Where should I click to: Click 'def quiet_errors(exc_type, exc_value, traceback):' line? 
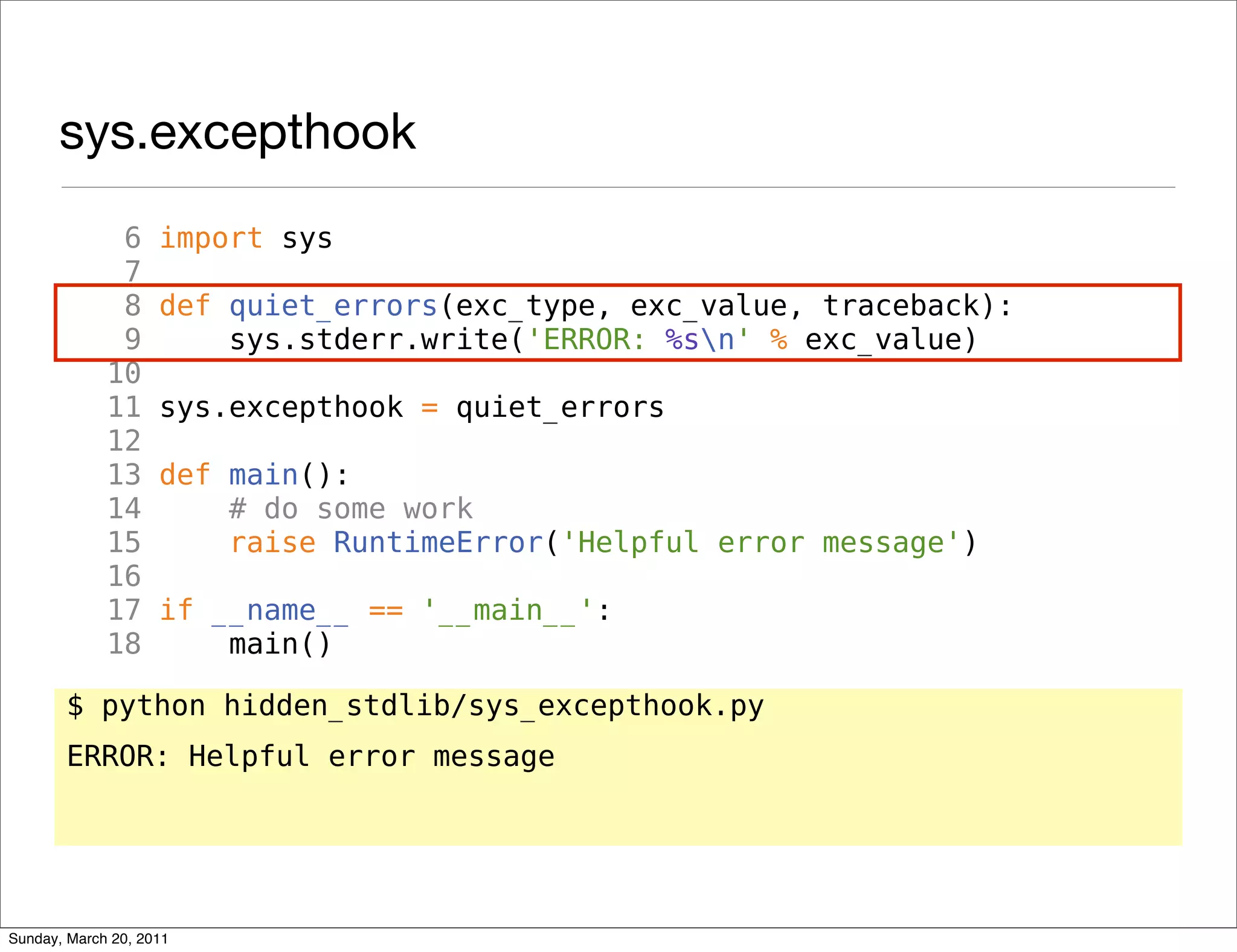click(x=585, y=306)
